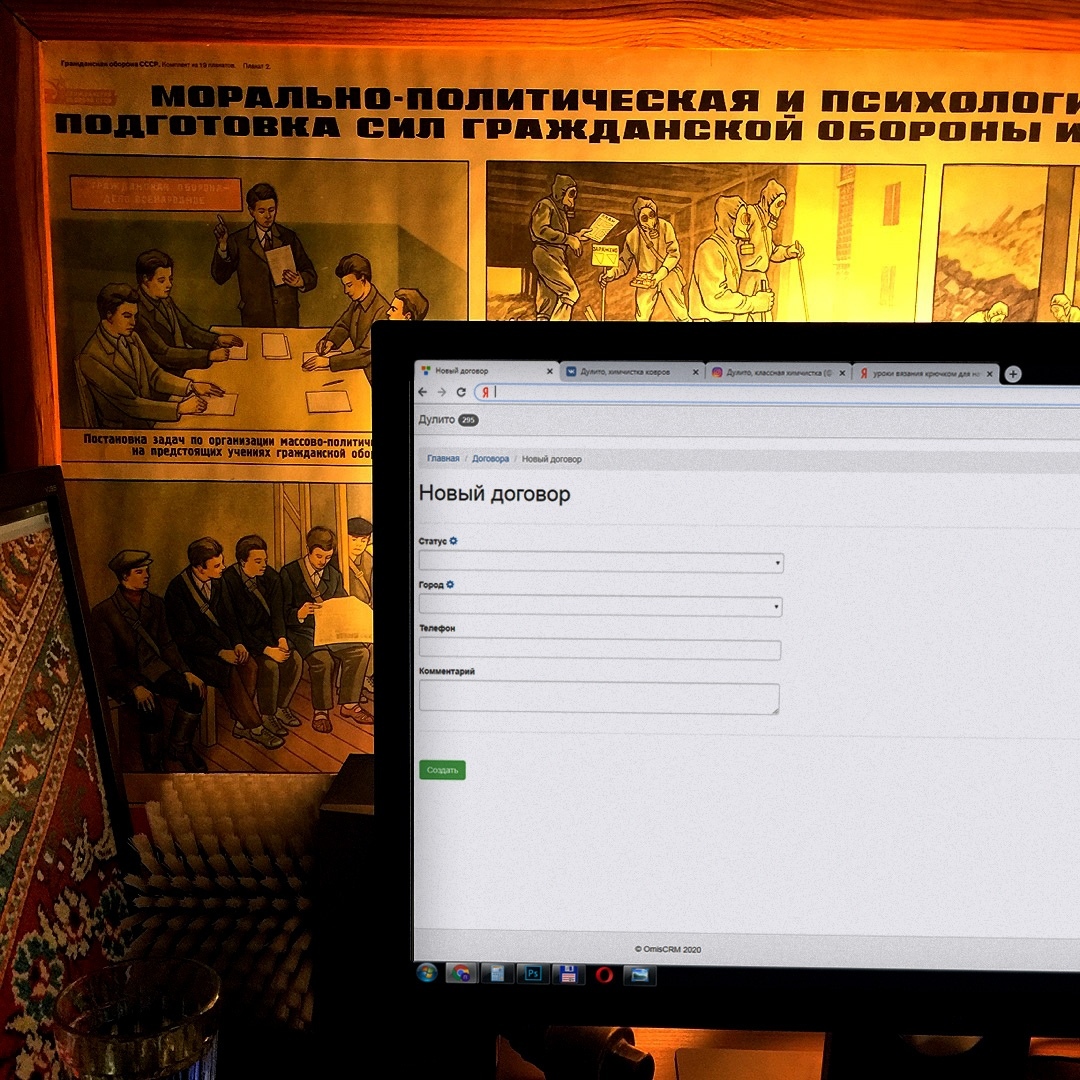Launch Opera from the taskbar

click(604, 975)
